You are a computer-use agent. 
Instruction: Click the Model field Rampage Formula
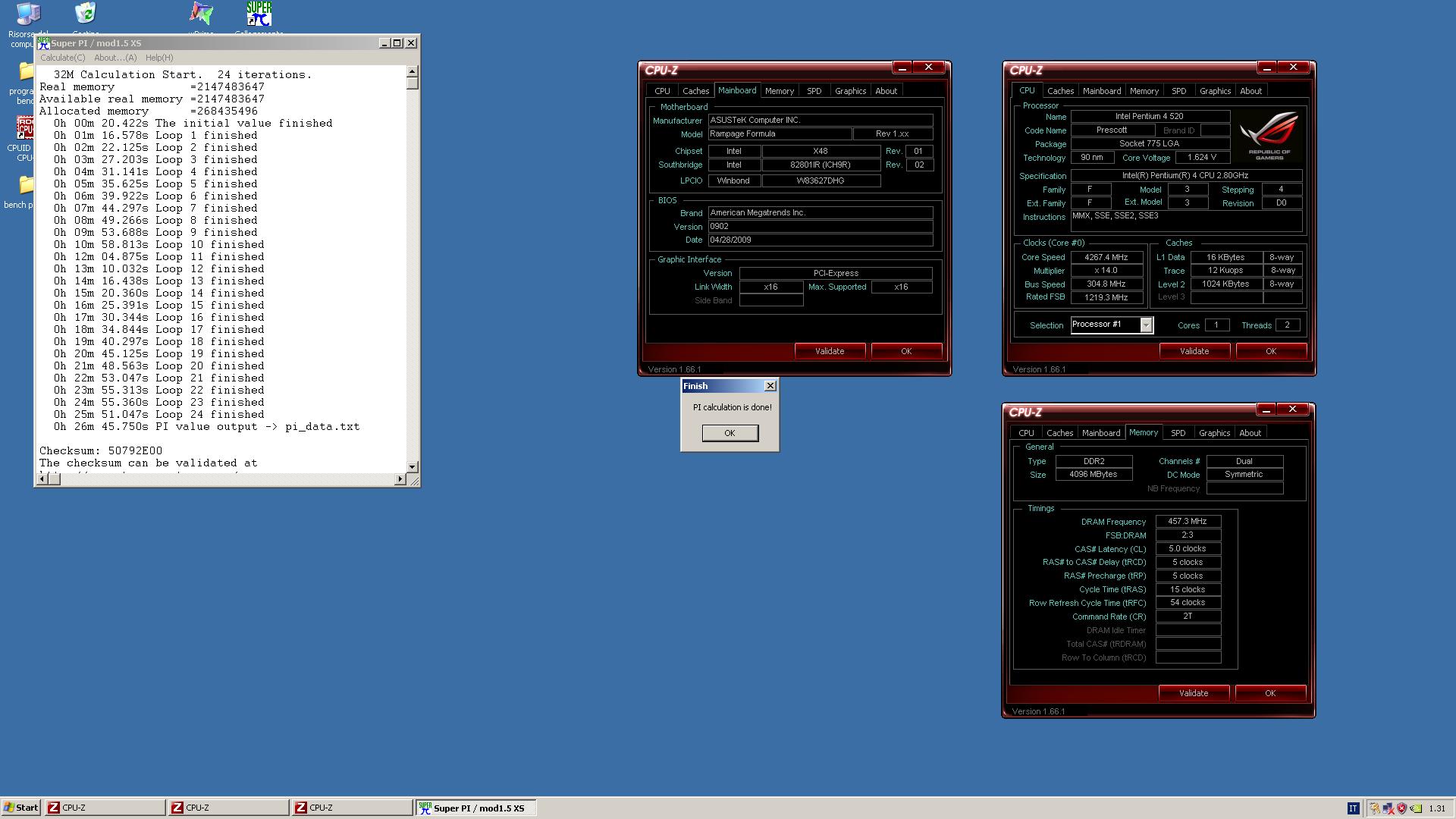(x=780, y=134)
